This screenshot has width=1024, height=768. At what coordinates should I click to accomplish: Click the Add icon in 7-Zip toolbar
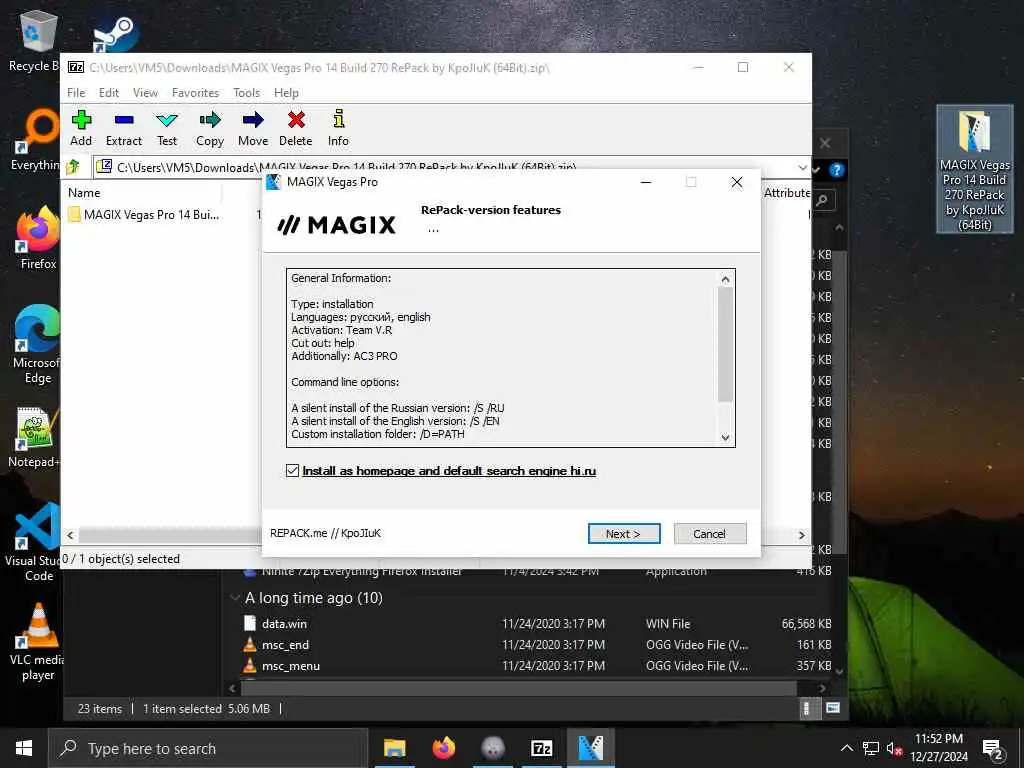coord(81,128)
